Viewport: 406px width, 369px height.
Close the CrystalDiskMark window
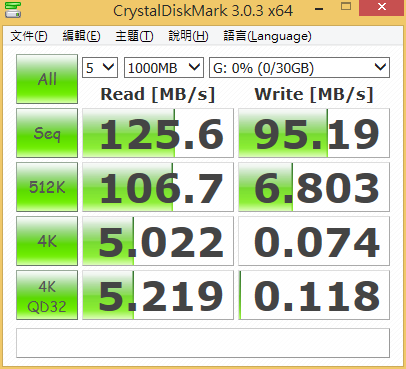[x=382, y=7]
